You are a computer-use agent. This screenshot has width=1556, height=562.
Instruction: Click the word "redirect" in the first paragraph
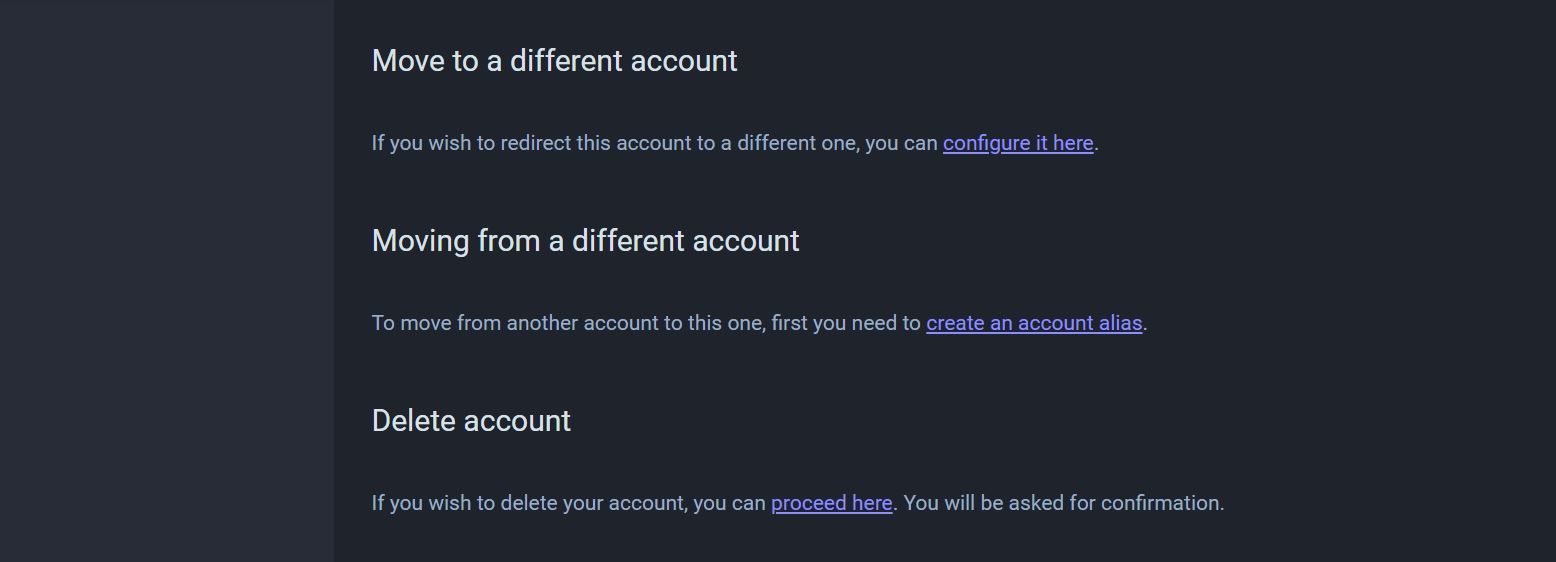click(535, 143)
